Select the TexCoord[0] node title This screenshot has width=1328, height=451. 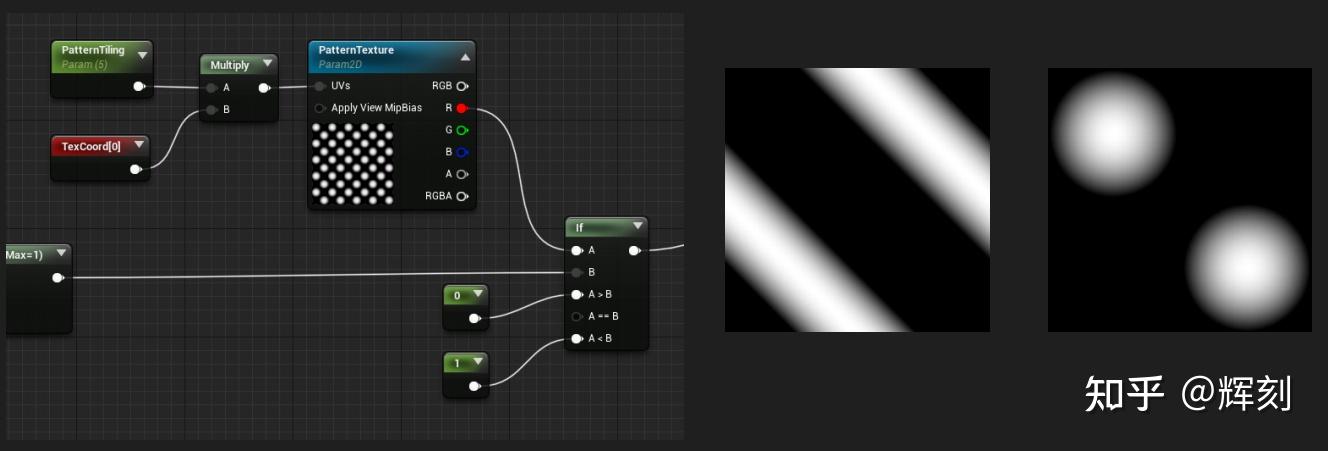pos(91,147)
